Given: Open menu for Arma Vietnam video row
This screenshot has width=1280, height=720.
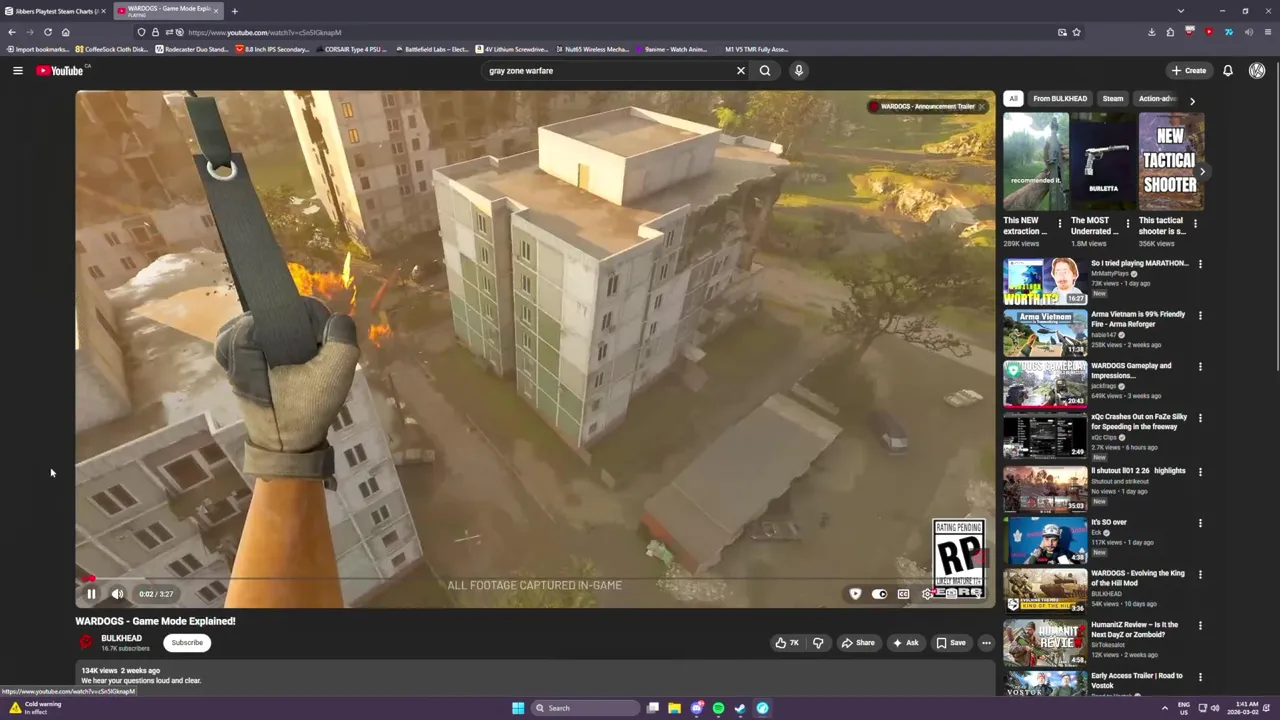Looking at the screenshot, I should point(1200,315).
